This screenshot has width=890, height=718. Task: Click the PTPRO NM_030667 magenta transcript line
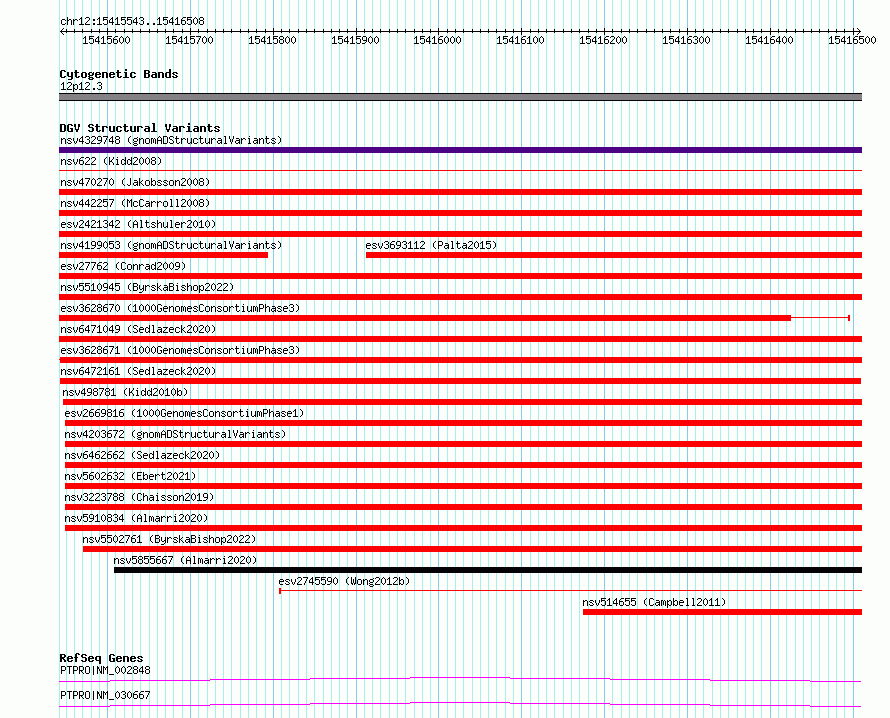click(x=460, y=704)
